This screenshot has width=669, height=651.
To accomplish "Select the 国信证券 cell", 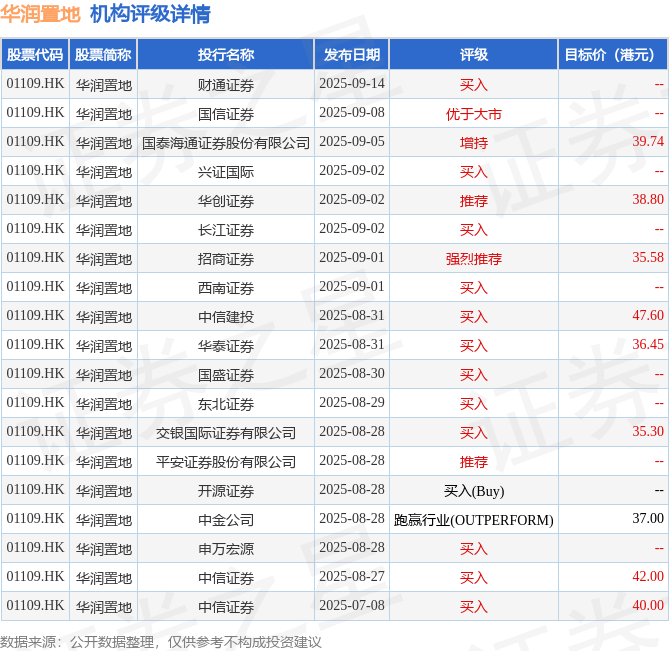I will [226, 114].
